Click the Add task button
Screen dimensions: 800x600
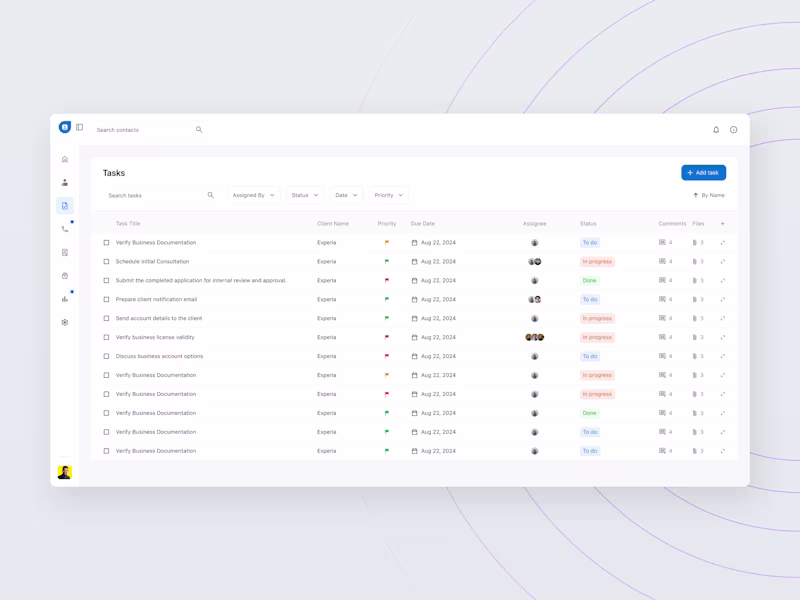click(x=704, y=172)
